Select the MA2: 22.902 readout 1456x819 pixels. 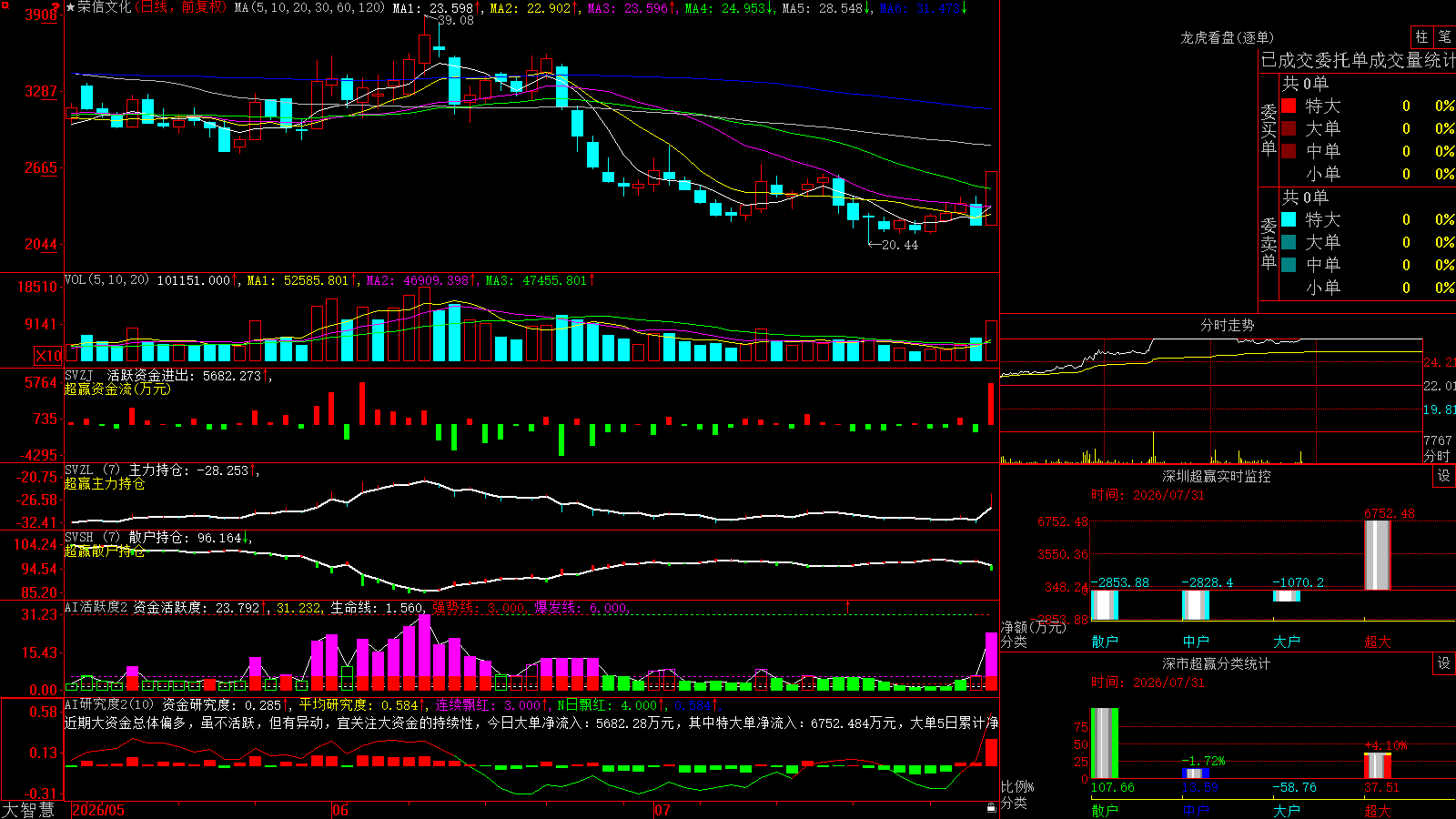[x=534, y=8]
